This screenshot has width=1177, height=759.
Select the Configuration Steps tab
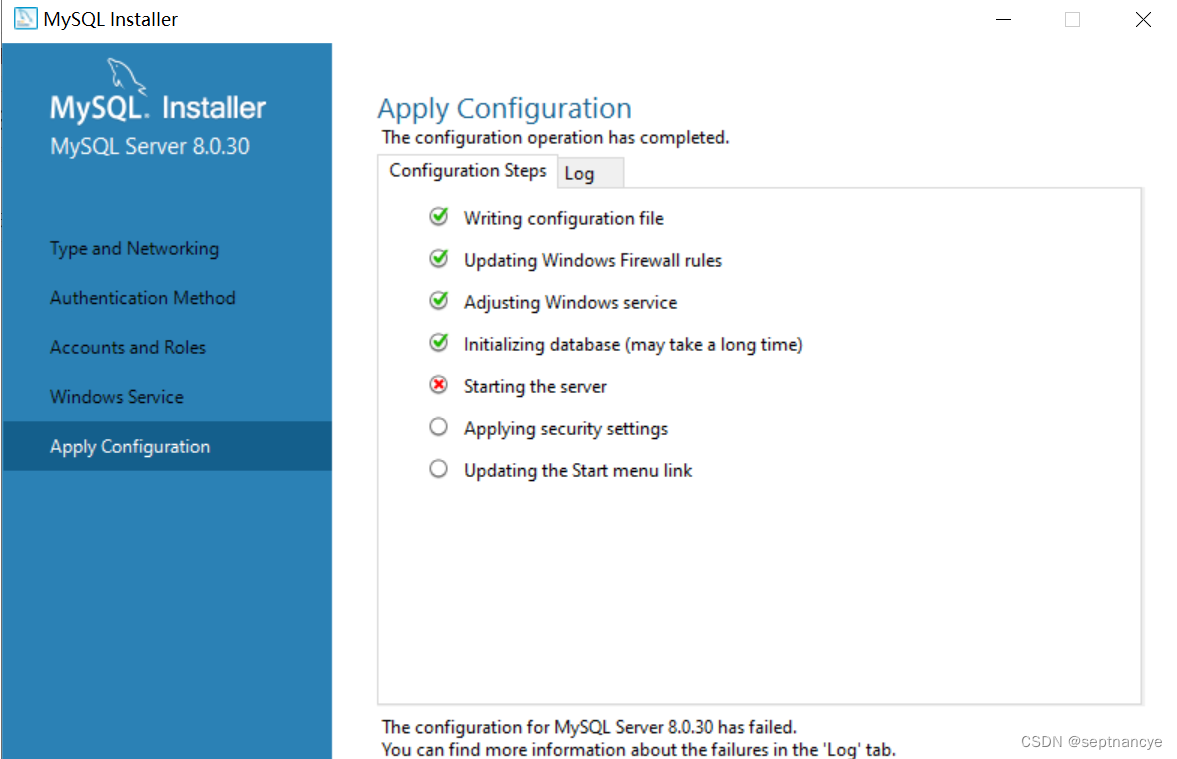pyautogui.click(x=467, y=170)
